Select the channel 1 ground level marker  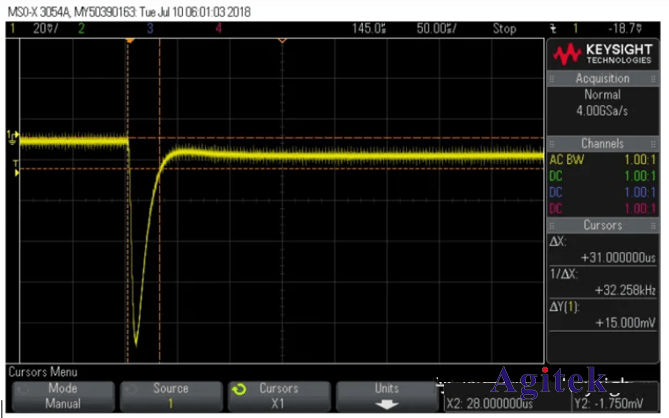click(12, 136)
